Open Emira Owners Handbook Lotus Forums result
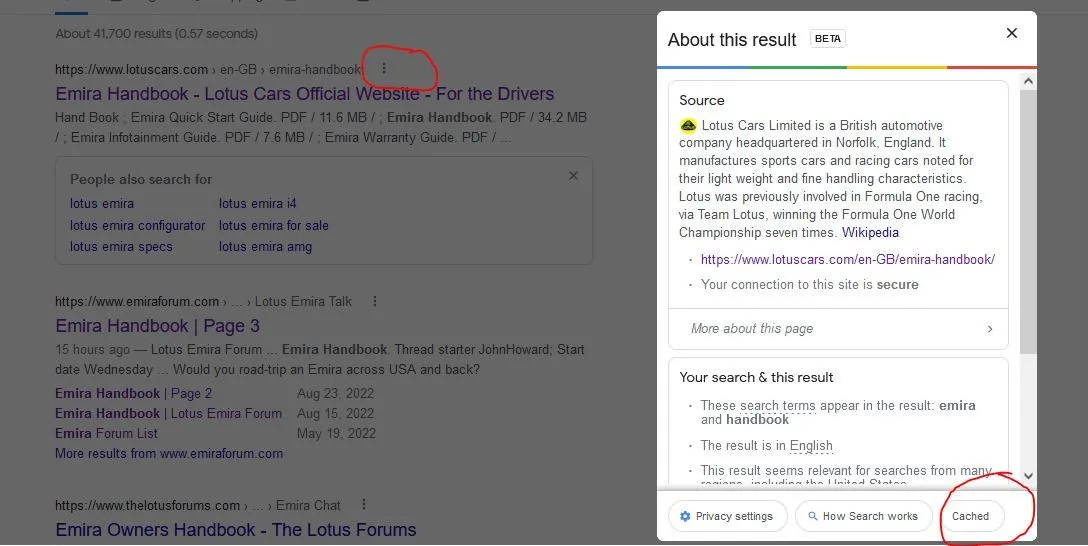 coord(235,530)
